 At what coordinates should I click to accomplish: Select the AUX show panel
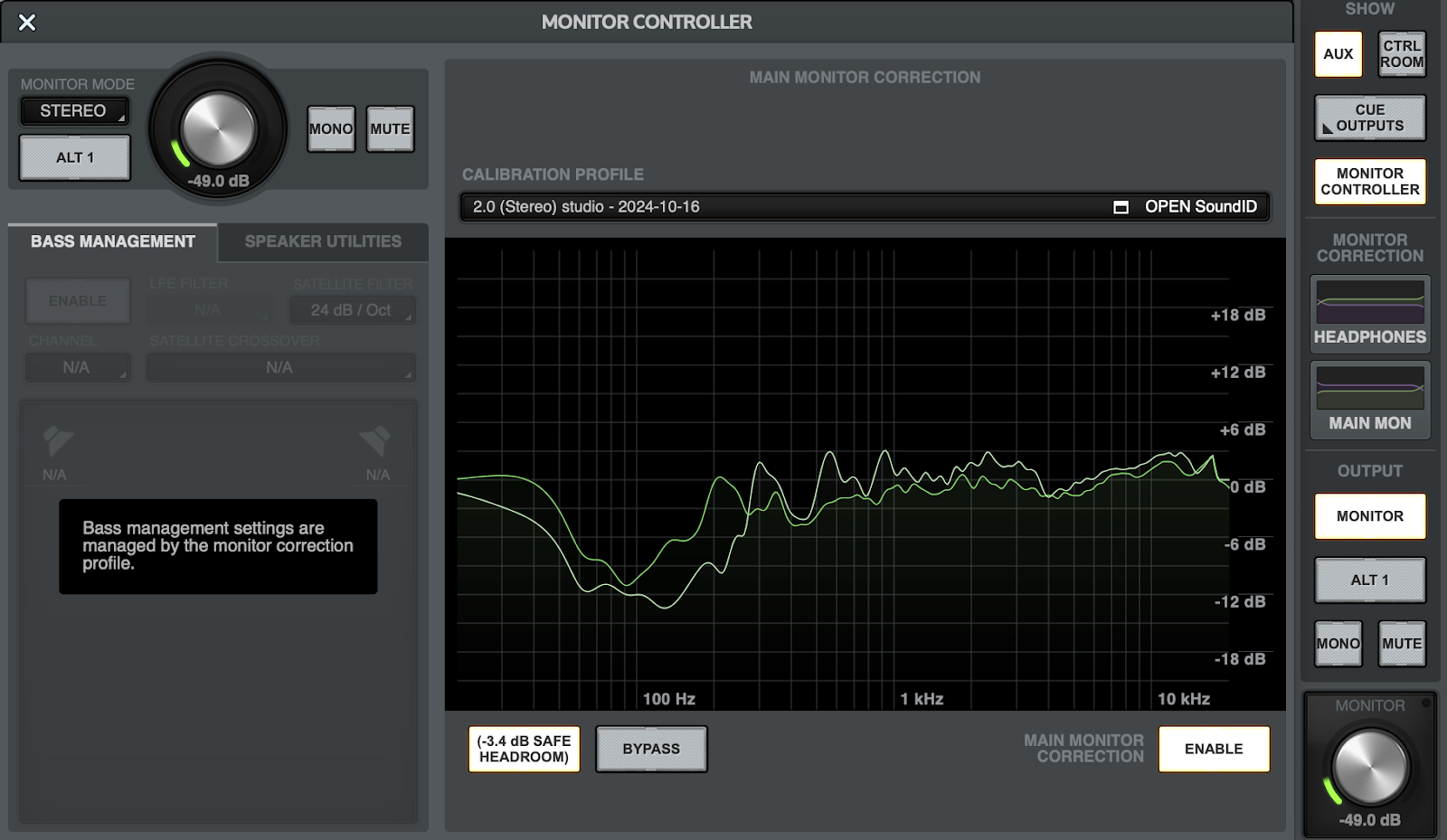point(1338,53)
